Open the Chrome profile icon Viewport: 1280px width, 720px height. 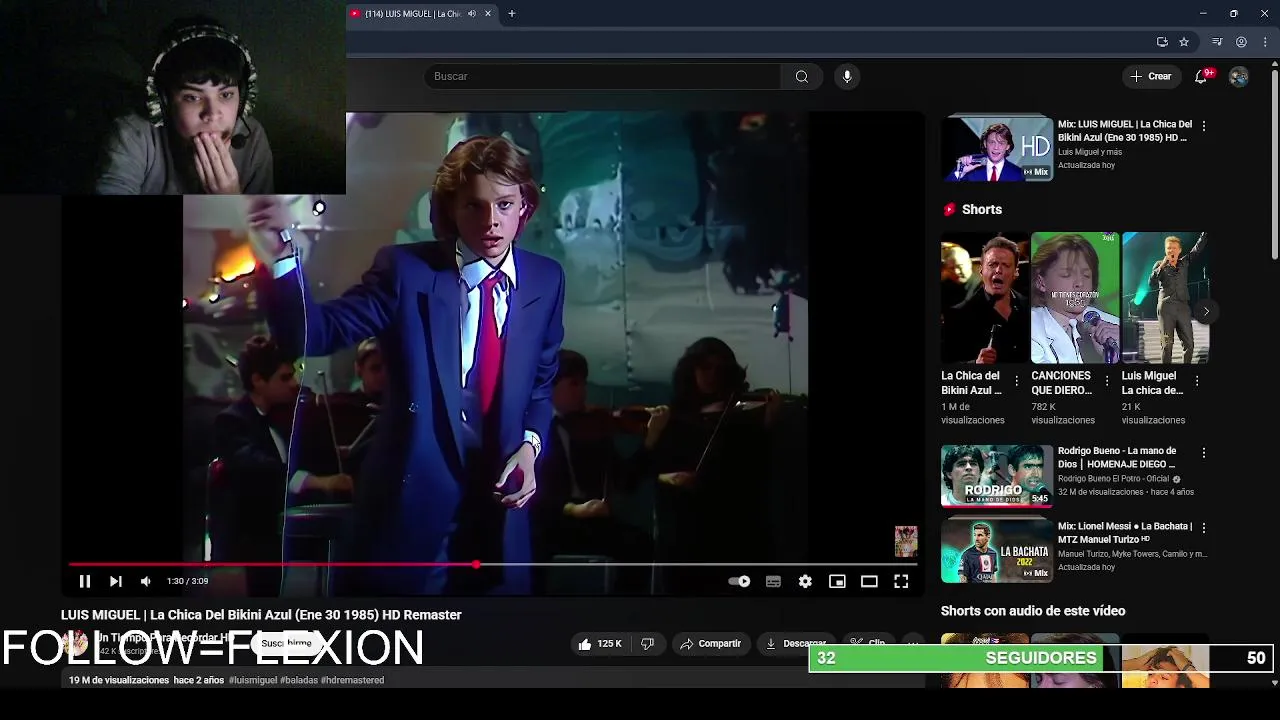(1241, 42)
